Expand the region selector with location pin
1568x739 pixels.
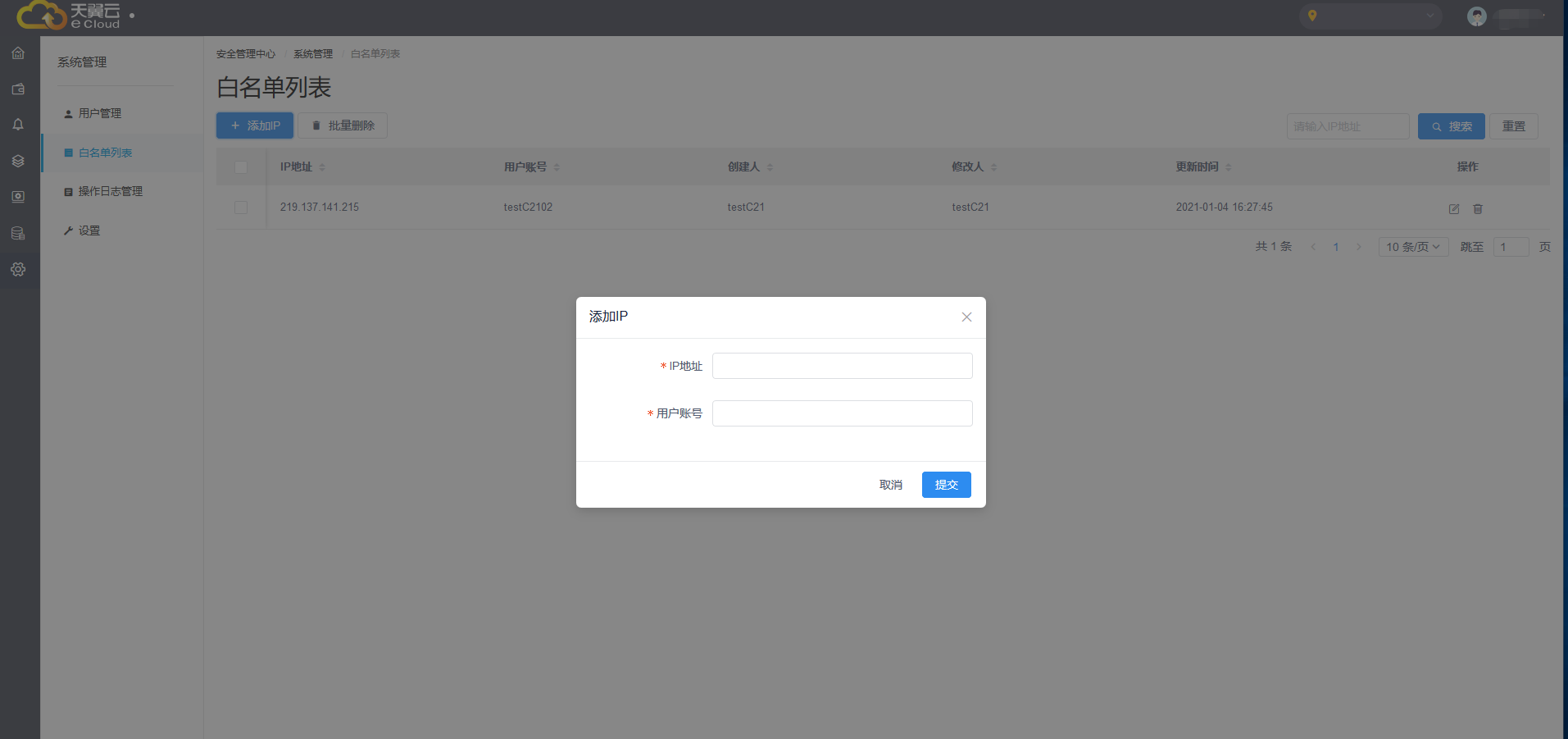pyautogui.click(x=1370, y=16)
